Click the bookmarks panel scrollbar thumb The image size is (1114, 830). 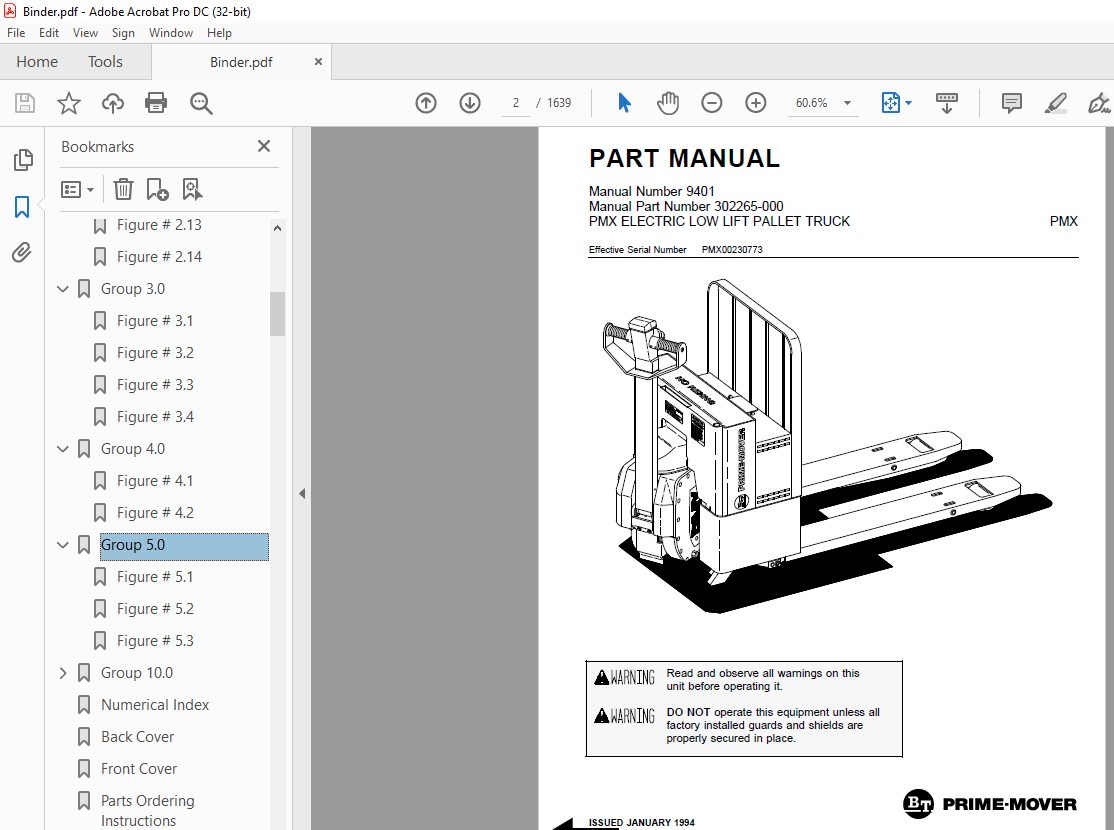pyautogui.click(x=277, y=313)
